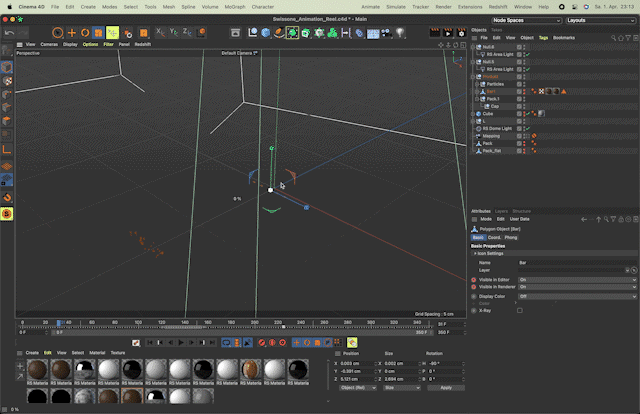This screenshot has height=414, width=640.
Task: Open Material Manager Create menu
Action: (32, 353)
